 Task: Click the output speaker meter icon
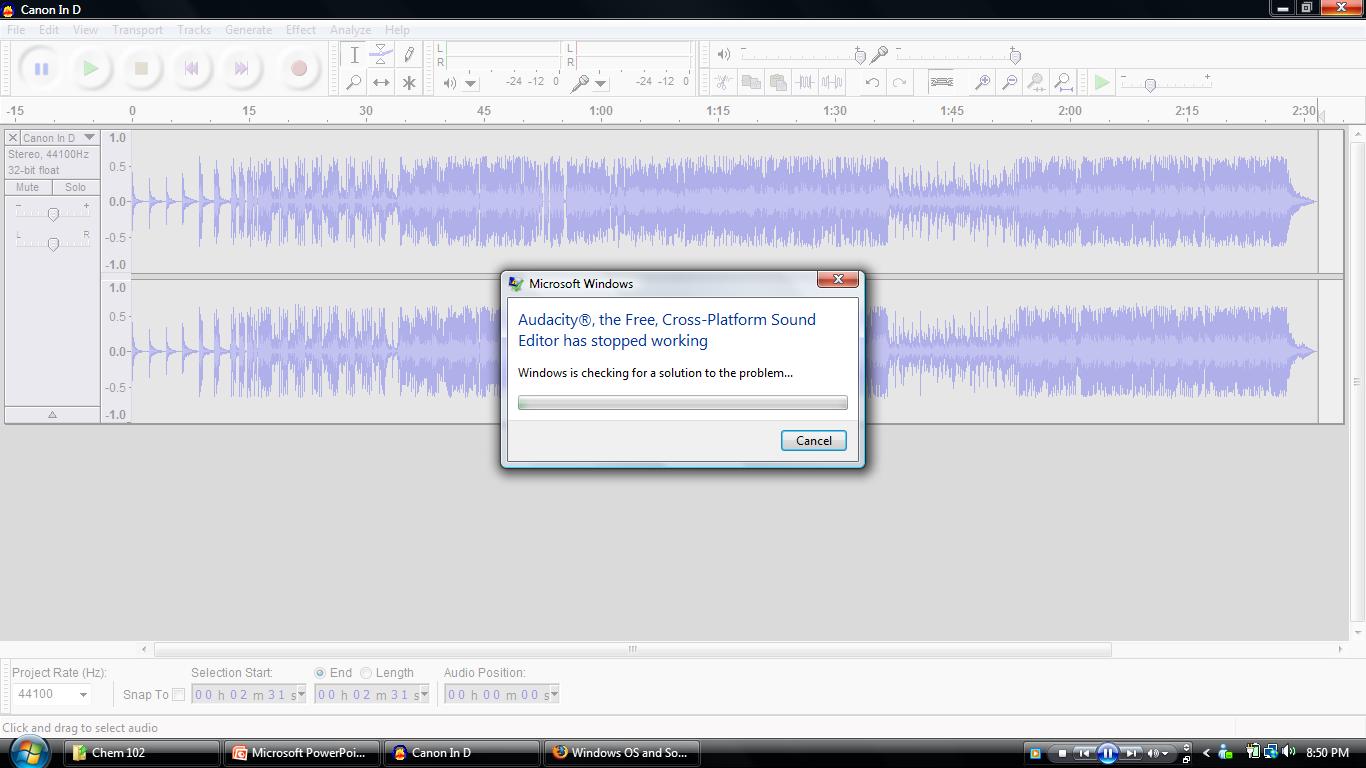tap(450, 83)
